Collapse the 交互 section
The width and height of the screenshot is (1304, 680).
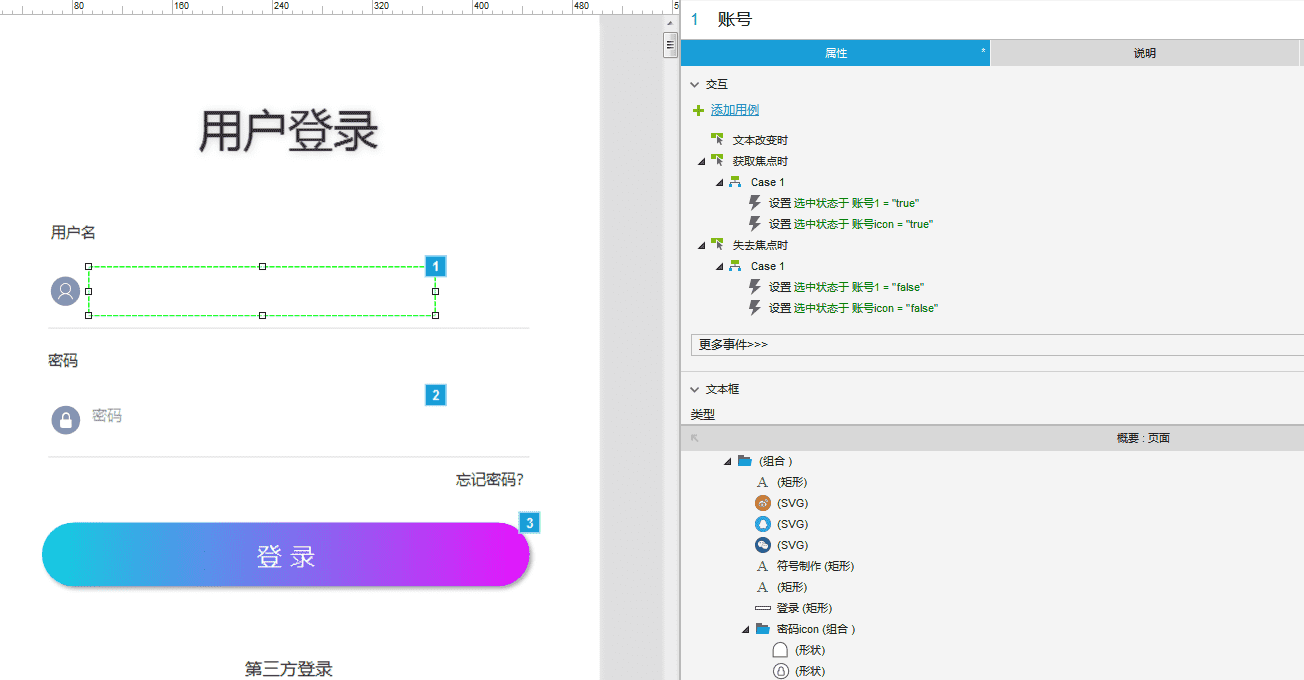[695, 85]
